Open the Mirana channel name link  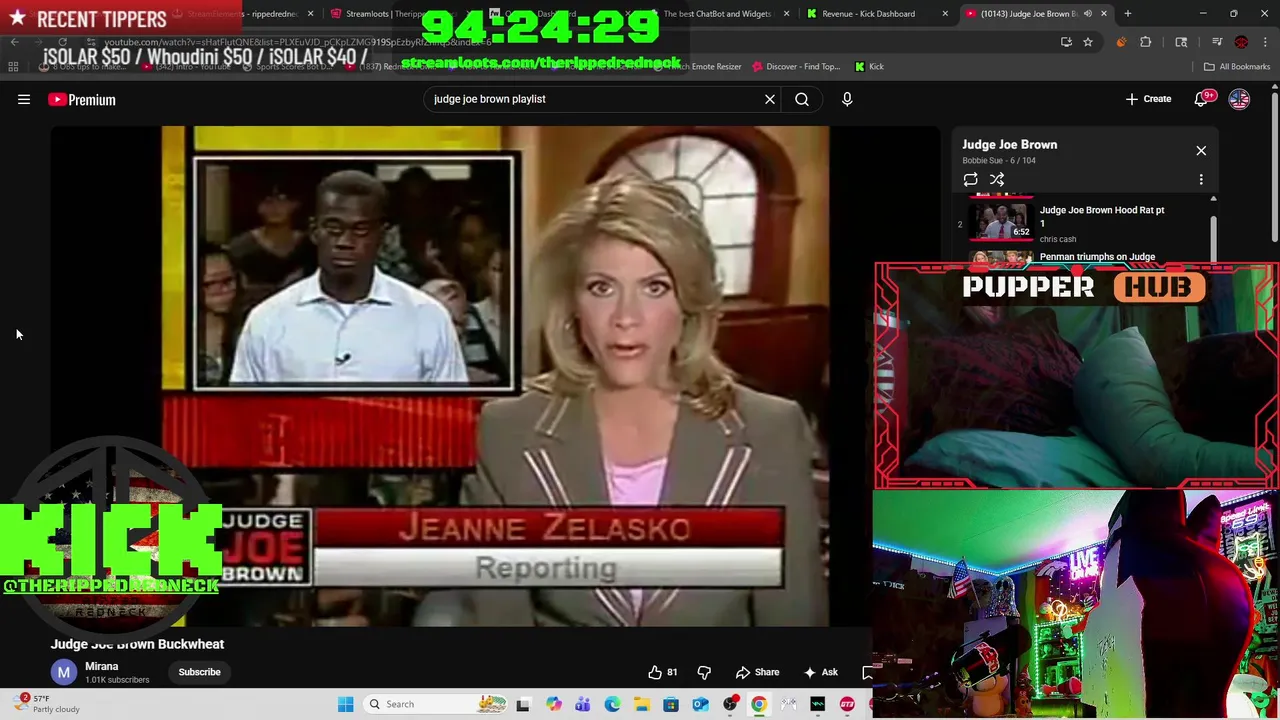[101, 666]
